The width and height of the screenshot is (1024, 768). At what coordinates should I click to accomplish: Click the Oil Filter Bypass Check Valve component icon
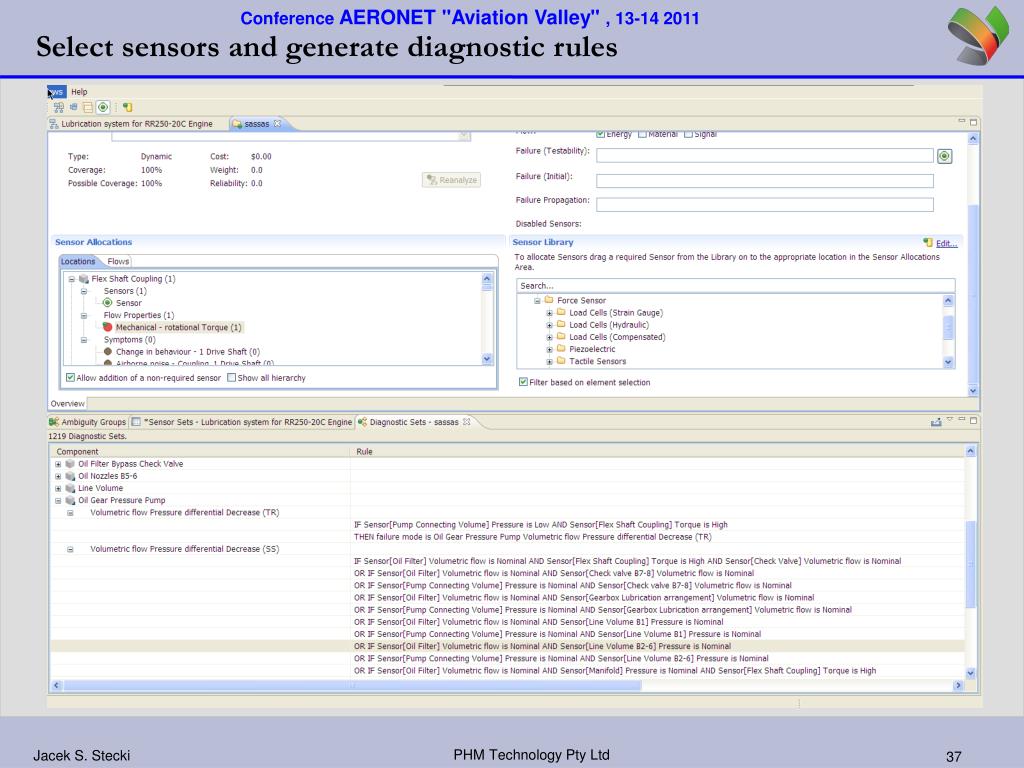70,464
